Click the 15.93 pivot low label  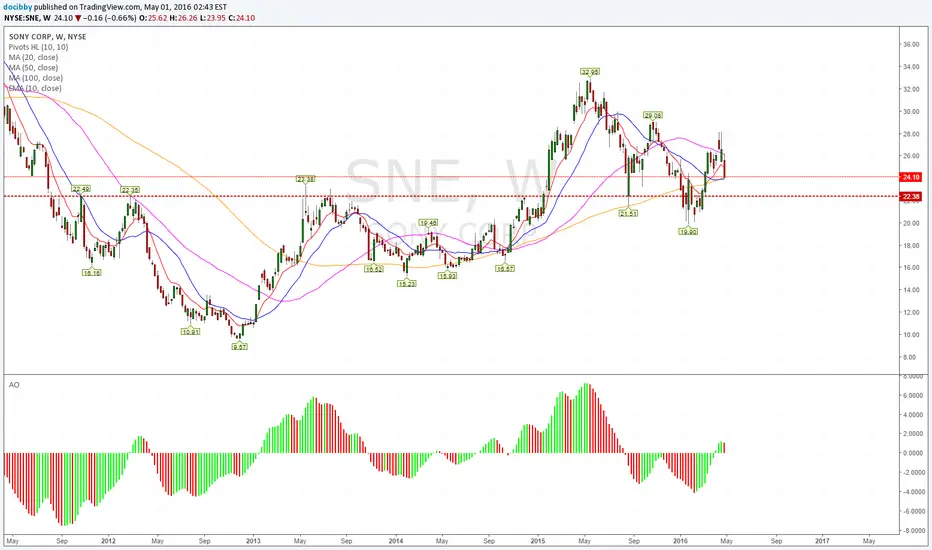(x=447, y=276)
